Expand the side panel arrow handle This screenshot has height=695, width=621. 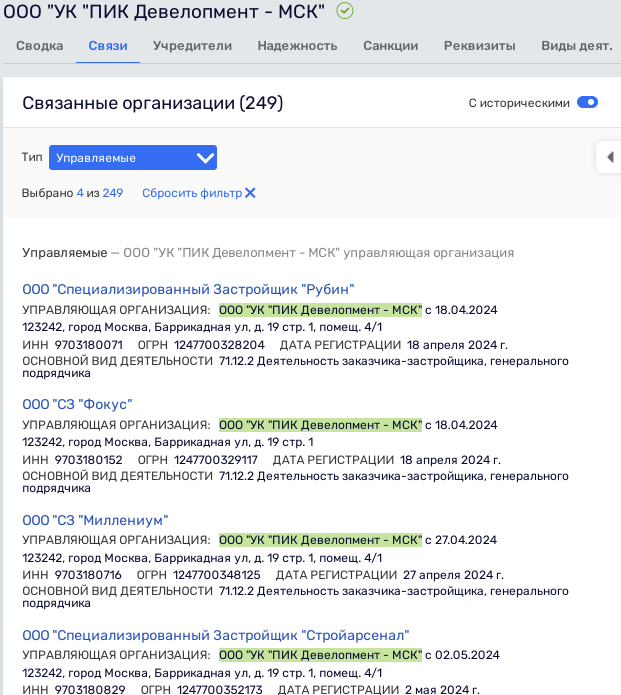(x=609, y=157)
